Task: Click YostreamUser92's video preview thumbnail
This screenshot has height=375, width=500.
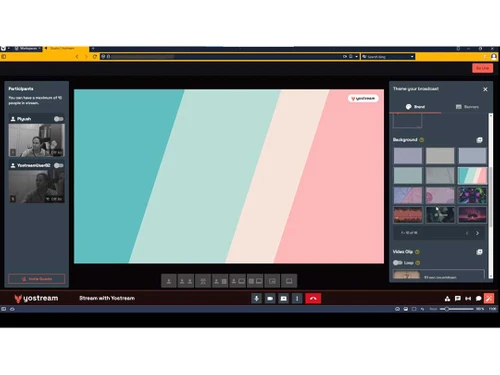Action: pos(37,186)
